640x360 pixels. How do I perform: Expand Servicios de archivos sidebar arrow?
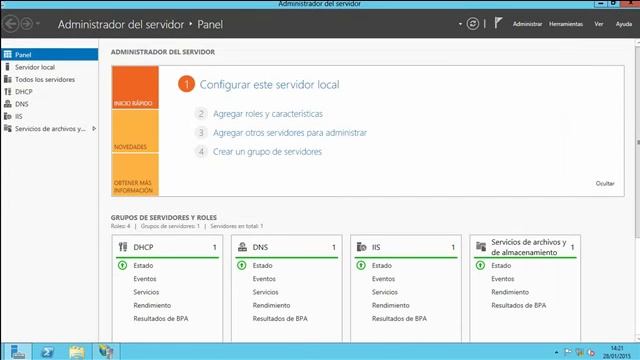tap(94, 129)
